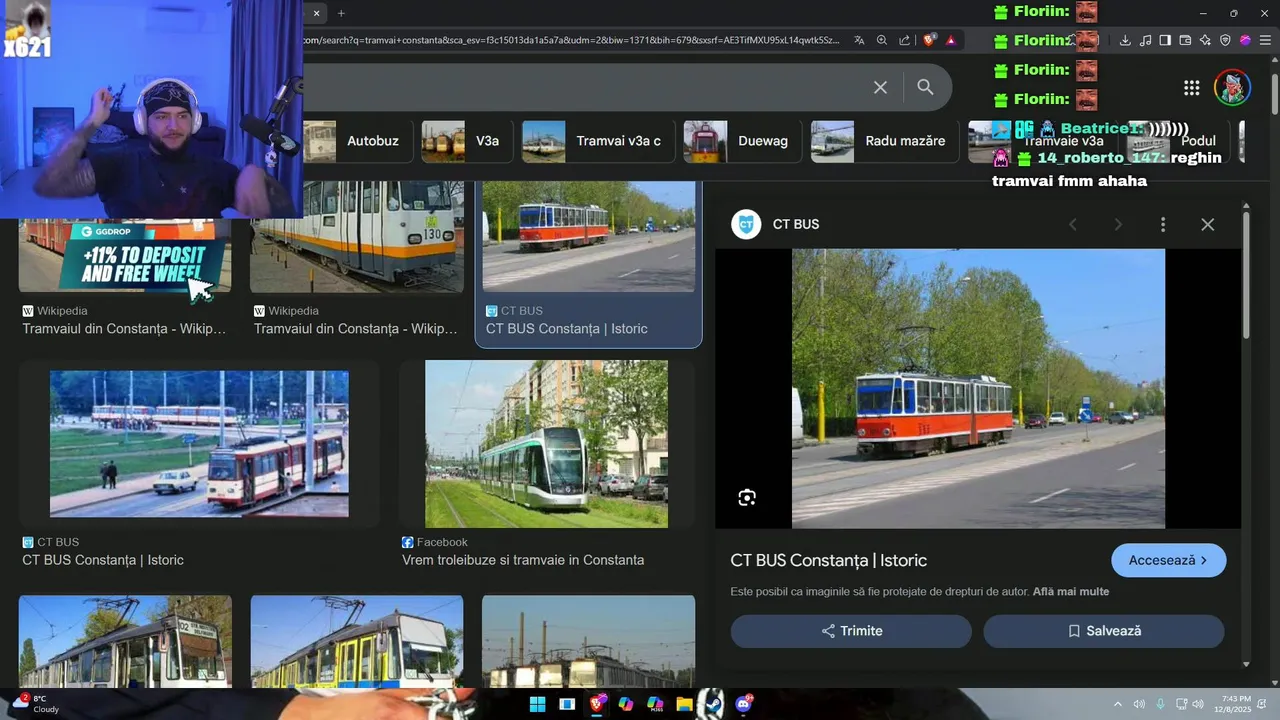Screen dimensions: 1280x720
Task: Open the Wikipedia tram number 130 thumbnail
Action: pyautogui.click(x=357, y=237)
